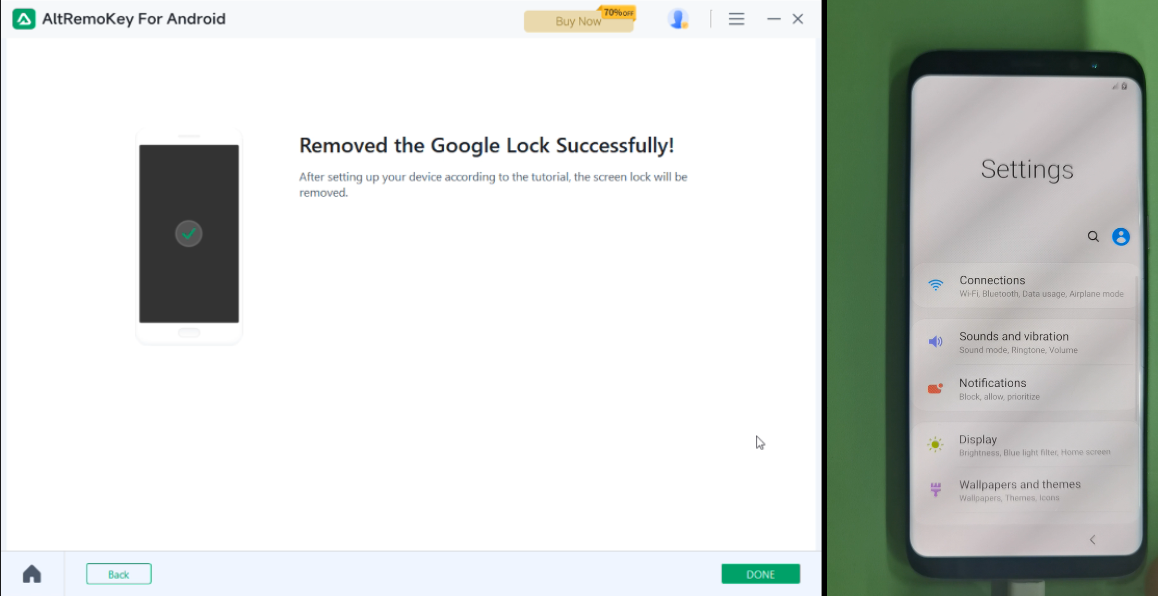Open the user account profile icon

pyautogui.click(x=678, y=19)
